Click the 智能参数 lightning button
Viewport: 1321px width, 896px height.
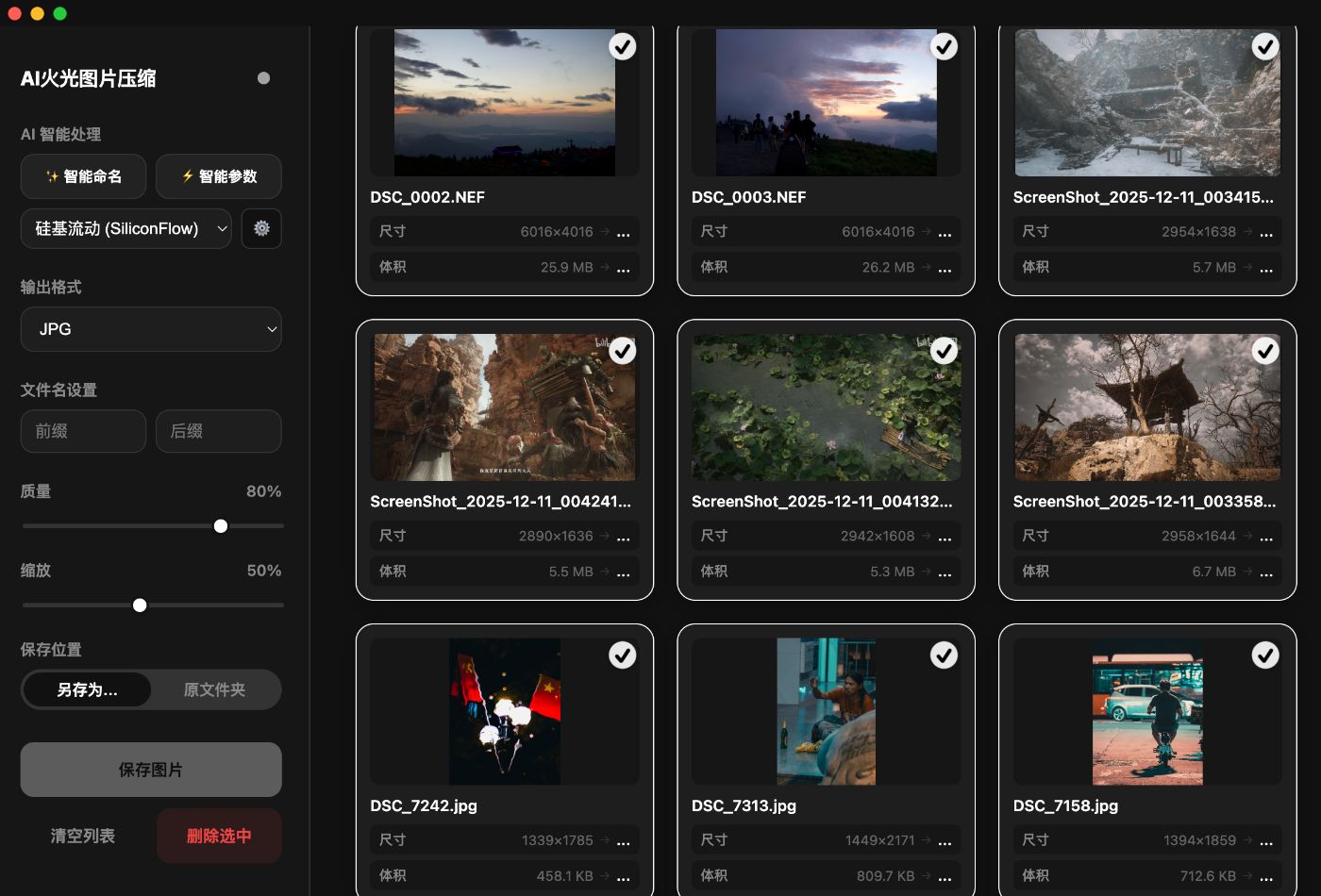pyautogui.click(x=219, y=176)
